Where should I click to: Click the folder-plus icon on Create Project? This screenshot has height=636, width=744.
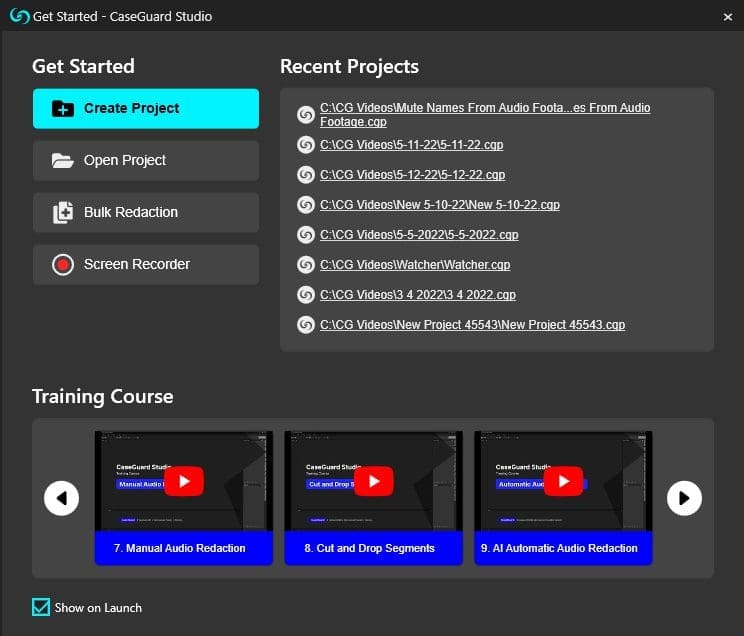63,109
